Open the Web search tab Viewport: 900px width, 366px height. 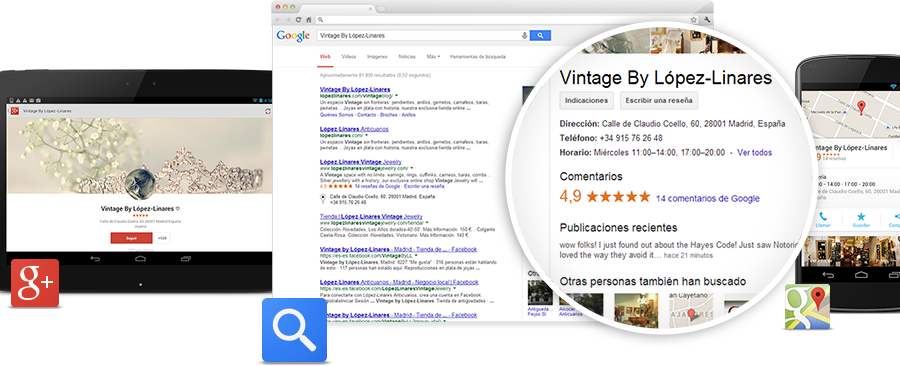(325, 57)
